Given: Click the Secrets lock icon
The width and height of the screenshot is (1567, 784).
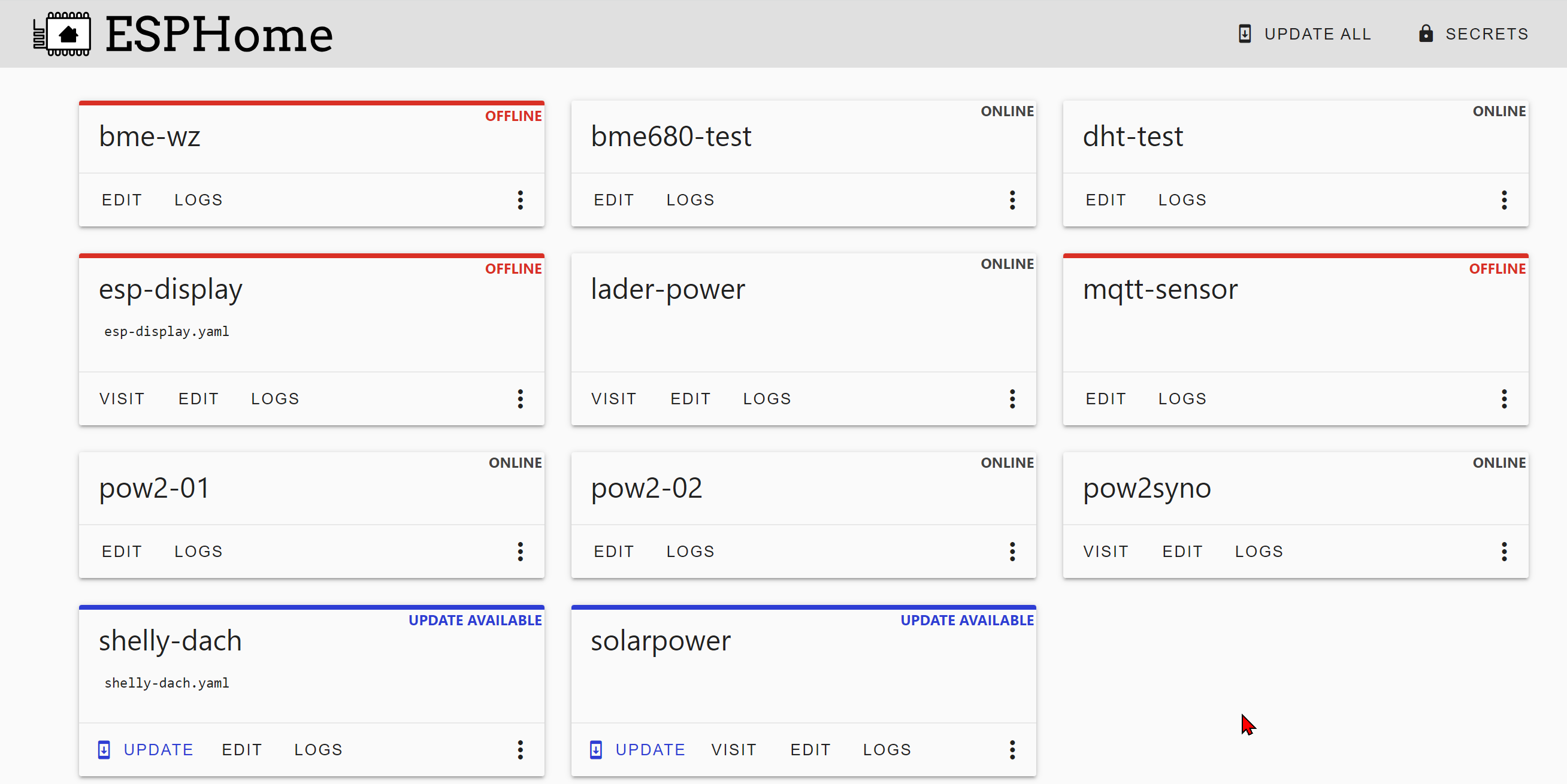Looking at the screenshot, I should (1425, 34).
